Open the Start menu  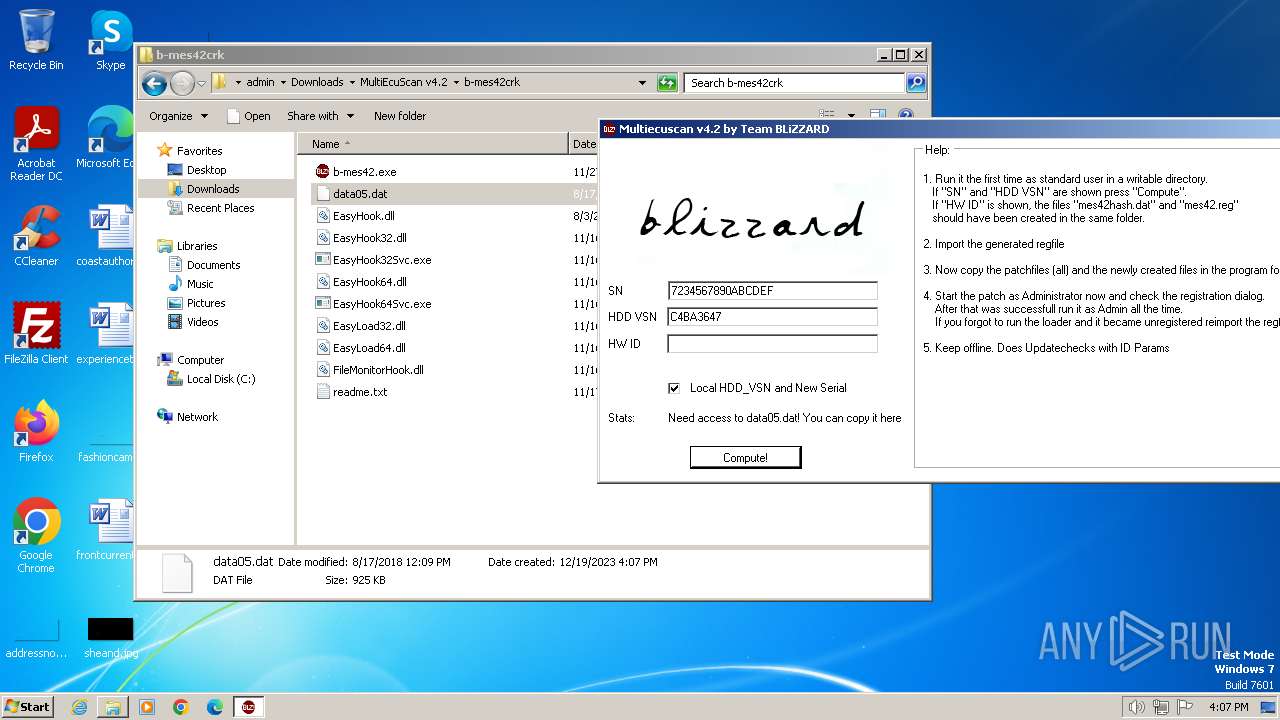27,707
